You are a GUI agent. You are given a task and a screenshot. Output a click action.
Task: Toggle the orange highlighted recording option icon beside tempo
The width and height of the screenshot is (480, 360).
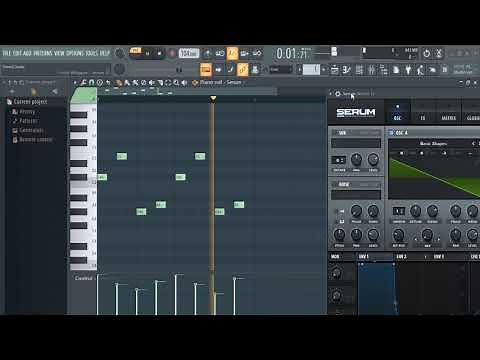[232, 53]
